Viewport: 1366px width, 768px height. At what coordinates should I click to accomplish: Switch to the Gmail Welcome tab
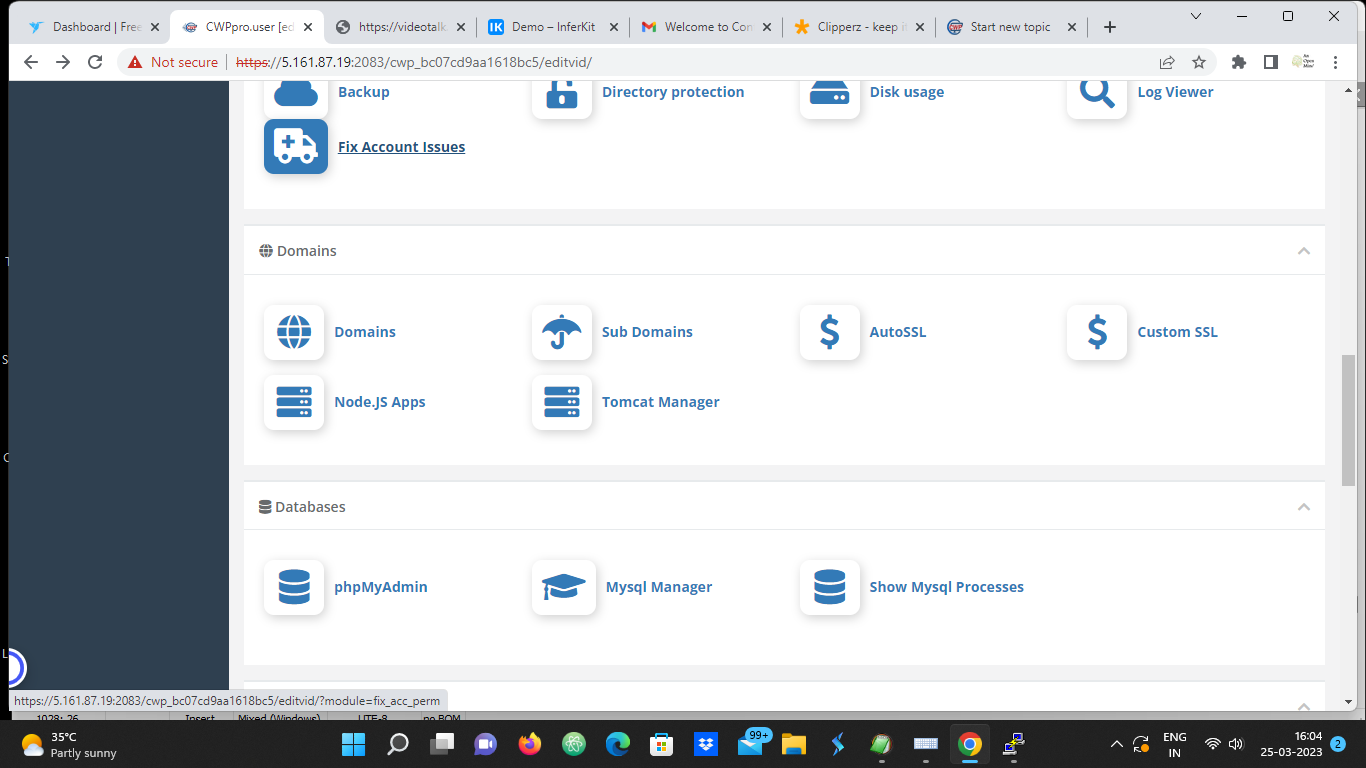(707, 27)
